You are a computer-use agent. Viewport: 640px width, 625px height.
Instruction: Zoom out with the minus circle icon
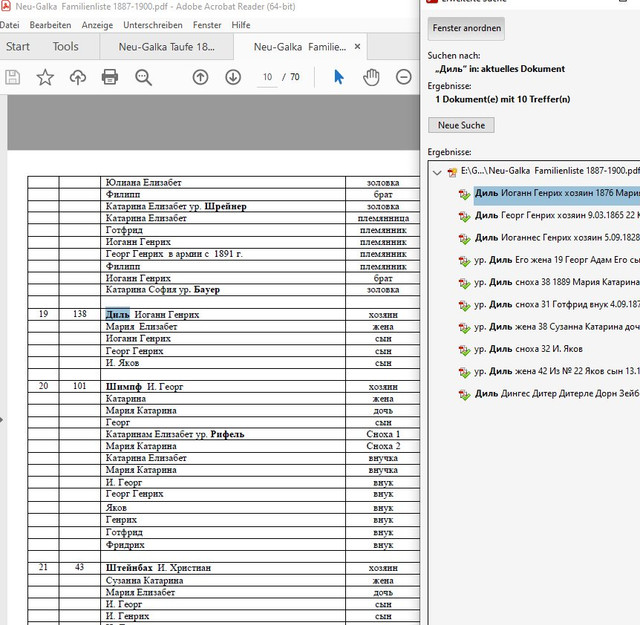tap(403, 77)
